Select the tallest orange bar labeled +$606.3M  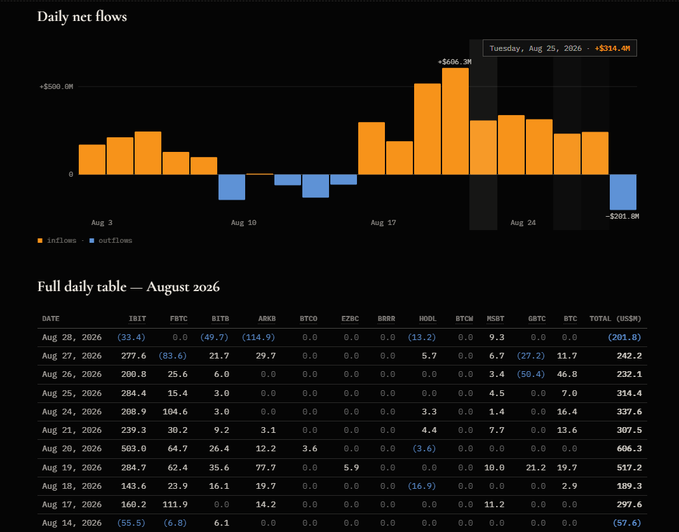click(455, 121)
